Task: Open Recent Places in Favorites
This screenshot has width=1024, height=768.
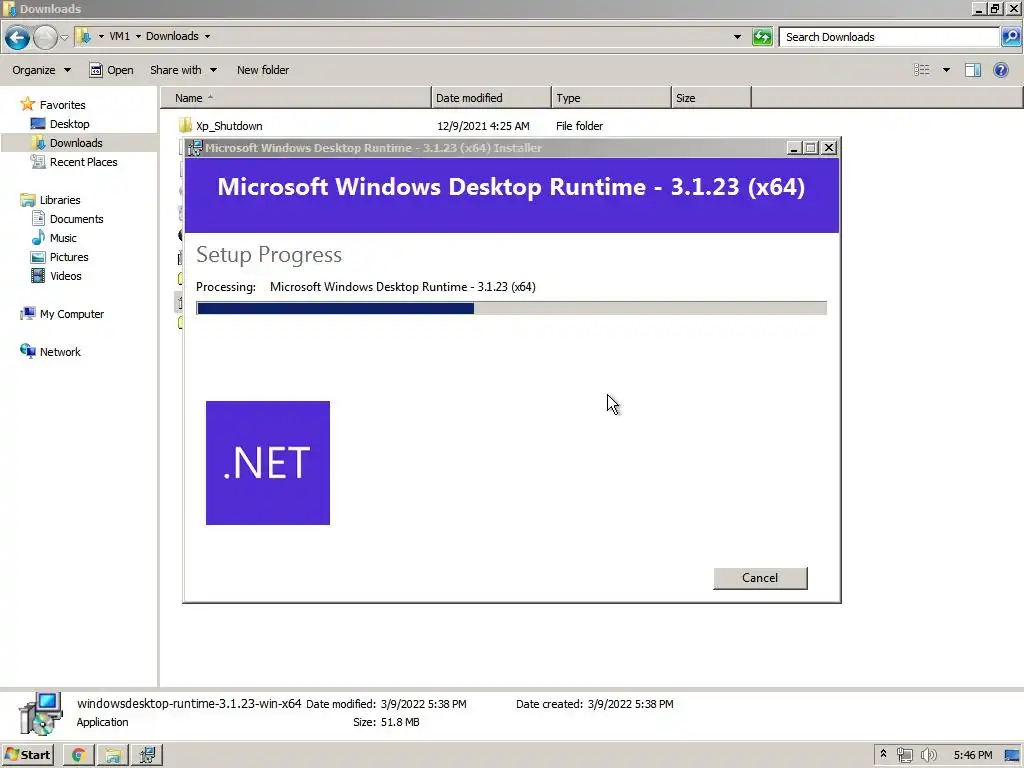Action: 84,162
